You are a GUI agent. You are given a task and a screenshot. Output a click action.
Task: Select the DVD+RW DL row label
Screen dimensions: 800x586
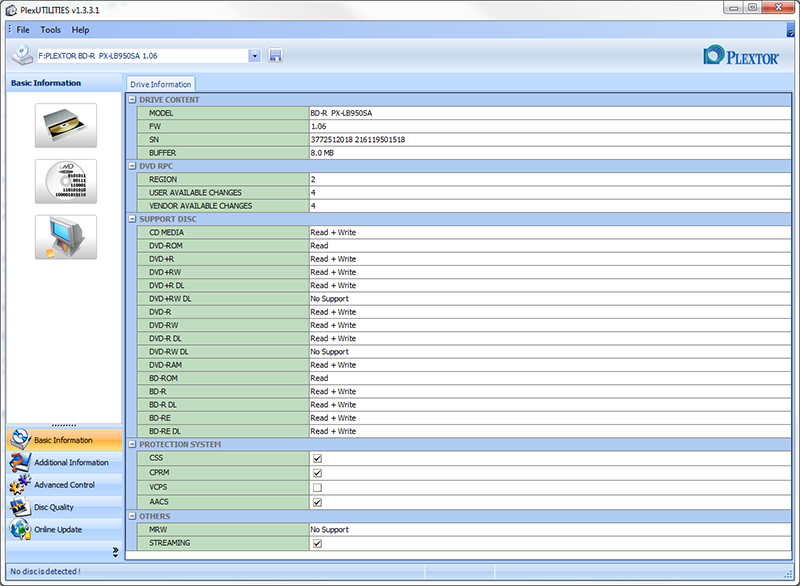click(170, 299)
